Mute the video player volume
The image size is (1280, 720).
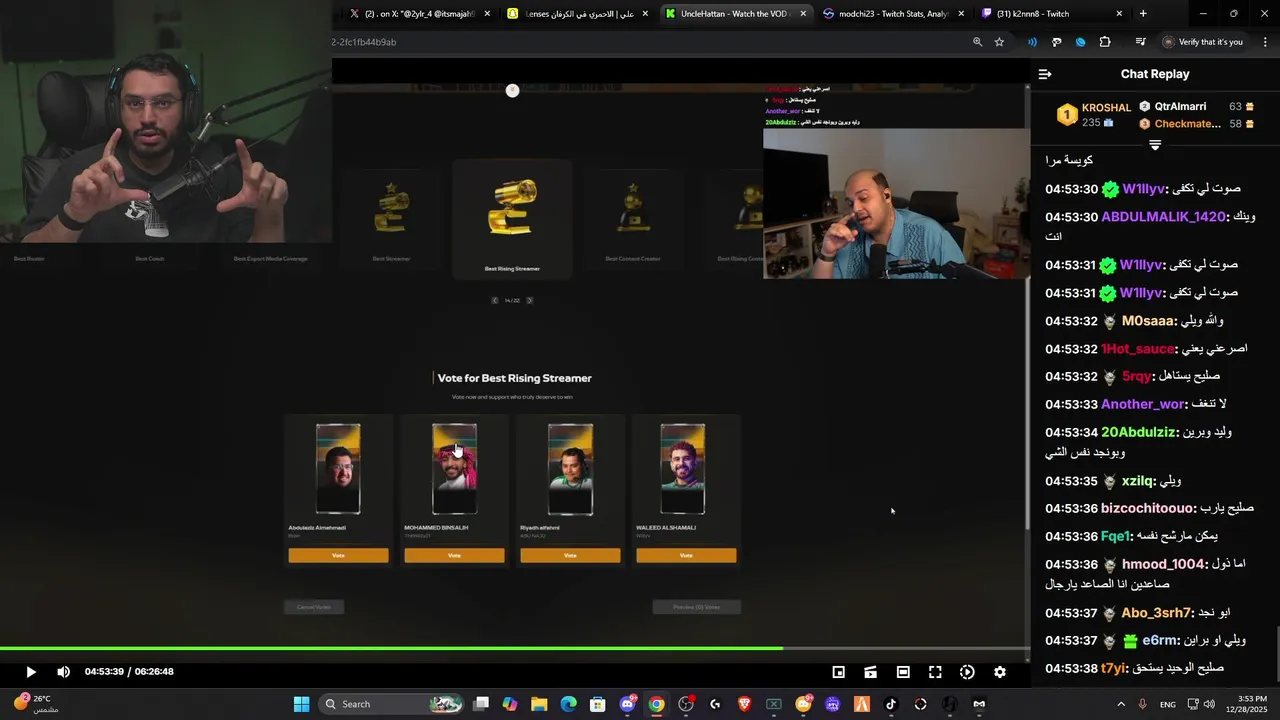pos(64,672)
